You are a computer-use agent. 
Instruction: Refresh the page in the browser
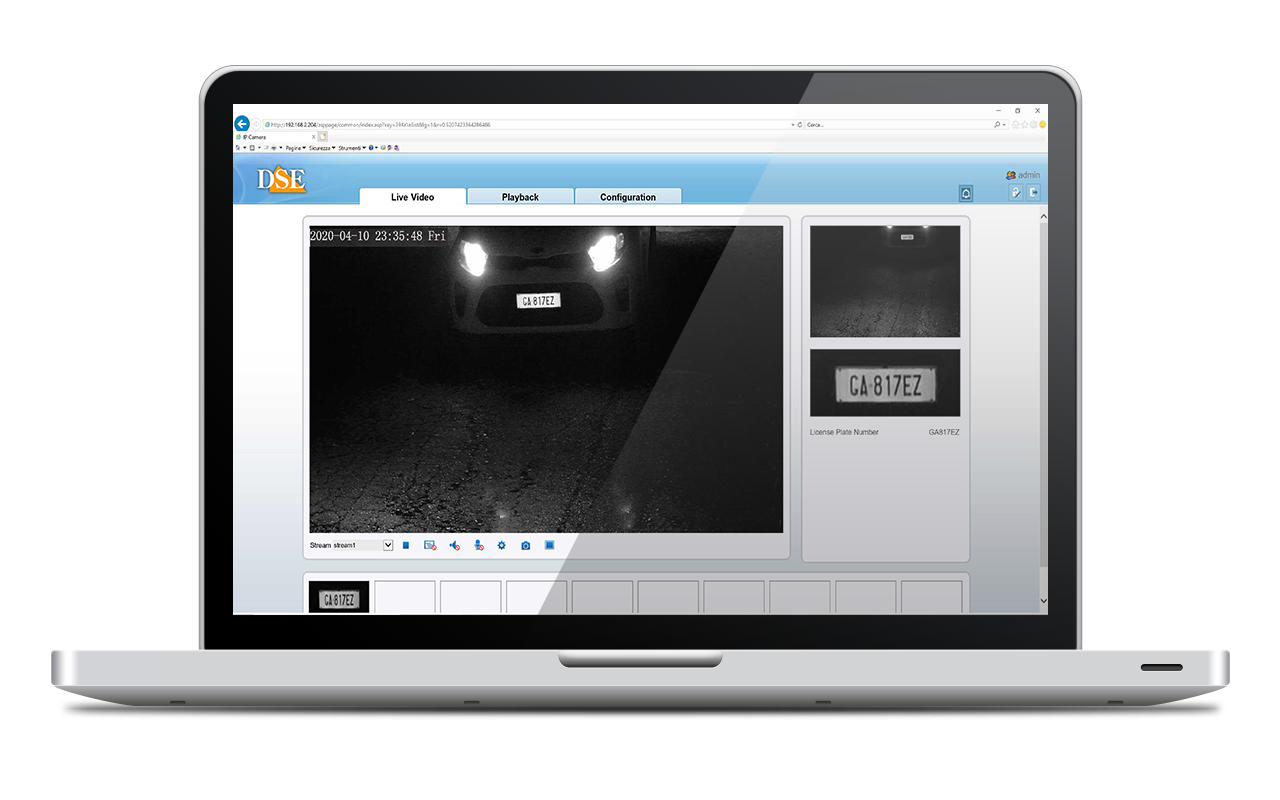click(x=798, y=124)
